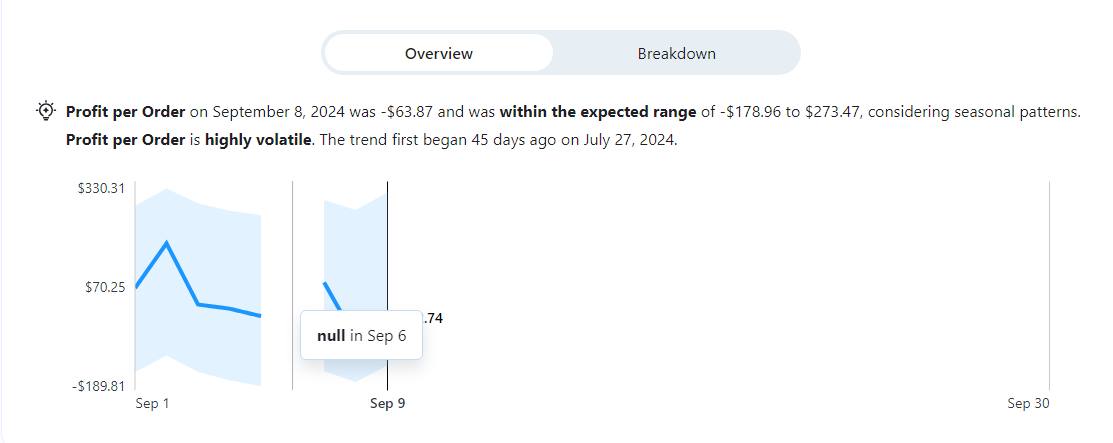Select the bold Sep 9 axis label
This screenshot has width=1113, height=443.
[x=388, y=404]
